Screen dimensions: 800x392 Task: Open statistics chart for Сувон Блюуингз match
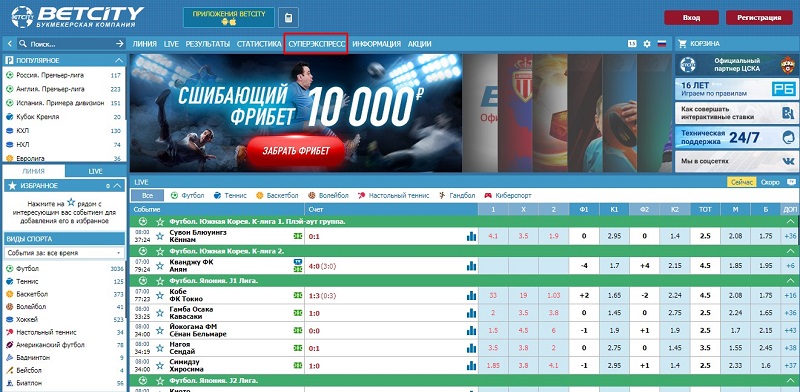tap(471, 236)
